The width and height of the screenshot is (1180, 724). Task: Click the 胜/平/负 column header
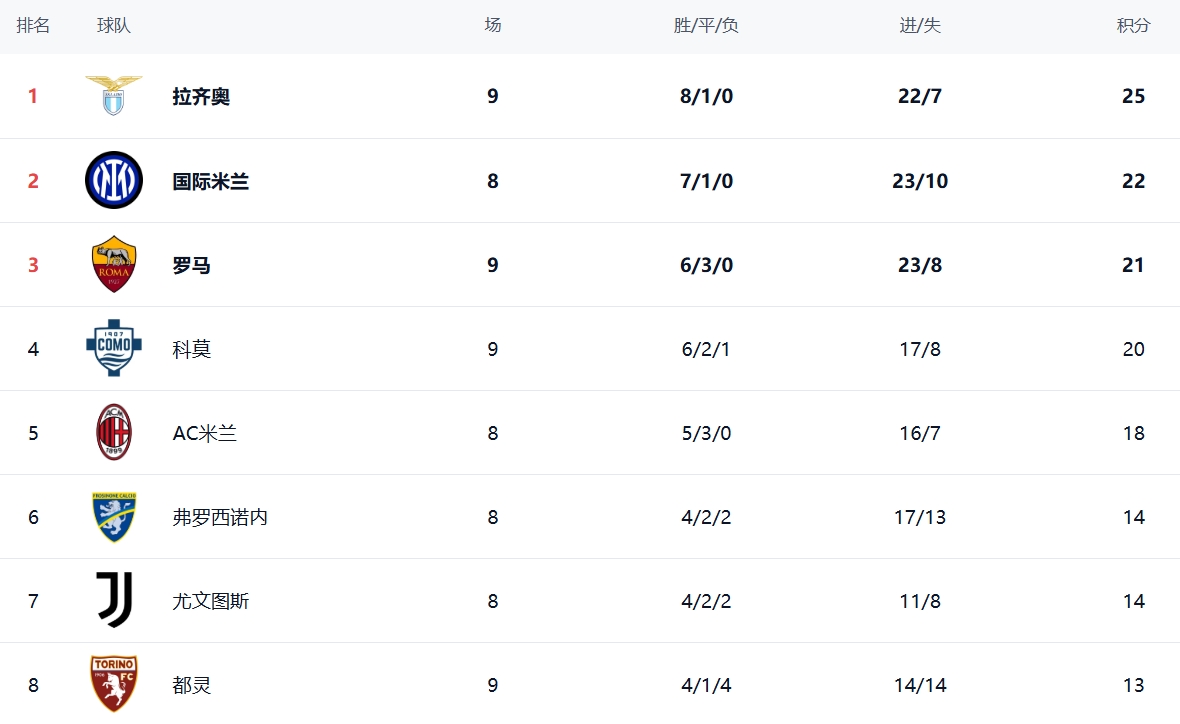point(706,26)
